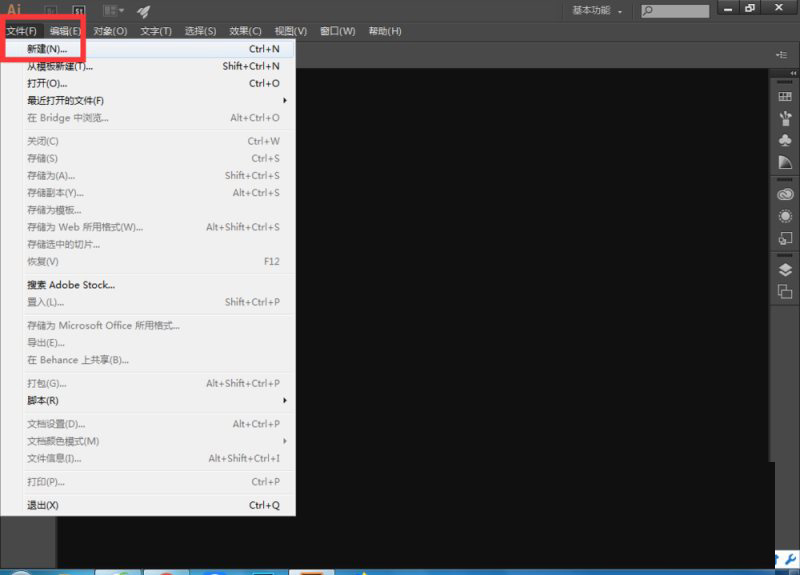Open the 基本功能 workspace switcher
The width and height of the screenshot is (800, 575).
point(597,10)
